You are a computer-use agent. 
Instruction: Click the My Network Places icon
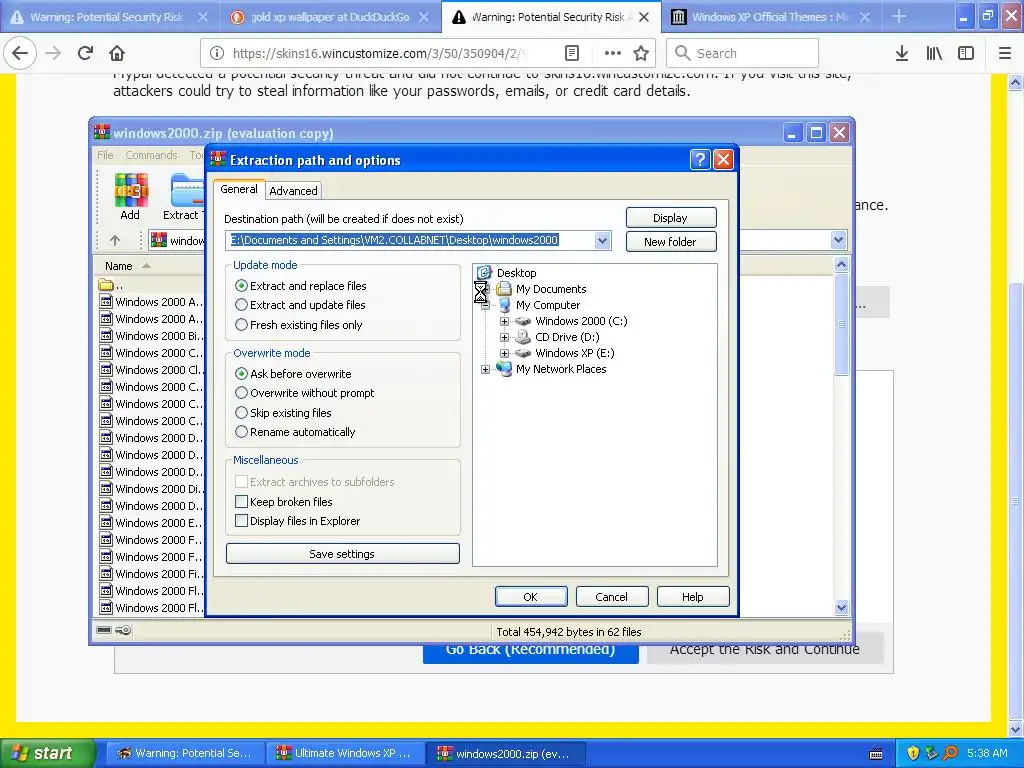pos(504,369)
